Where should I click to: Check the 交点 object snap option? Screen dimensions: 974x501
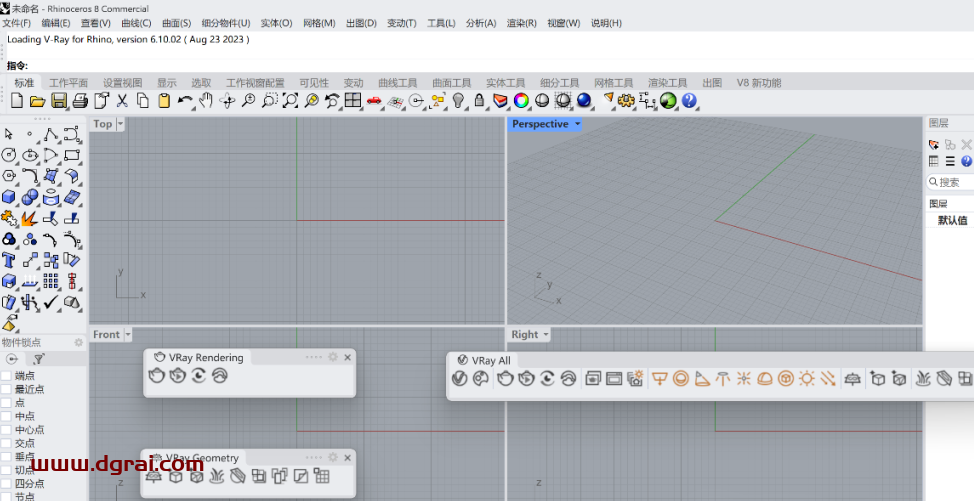pos(6,443)
